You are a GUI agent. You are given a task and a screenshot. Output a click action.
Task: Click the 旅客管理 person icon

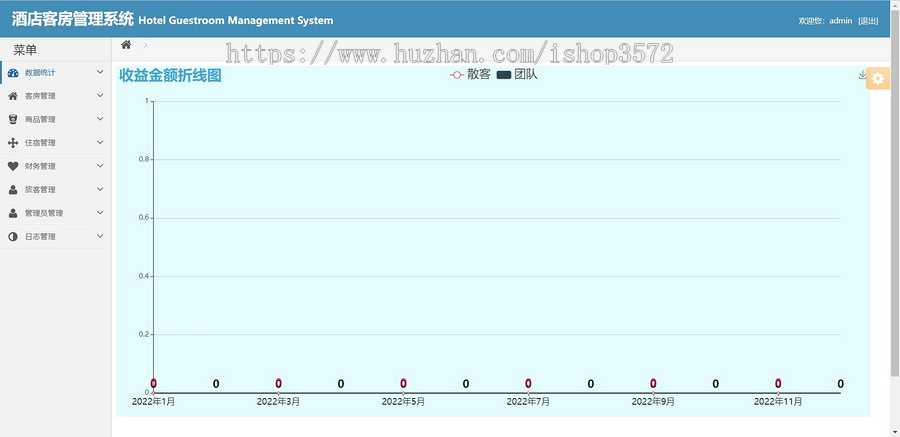[13, 190]
